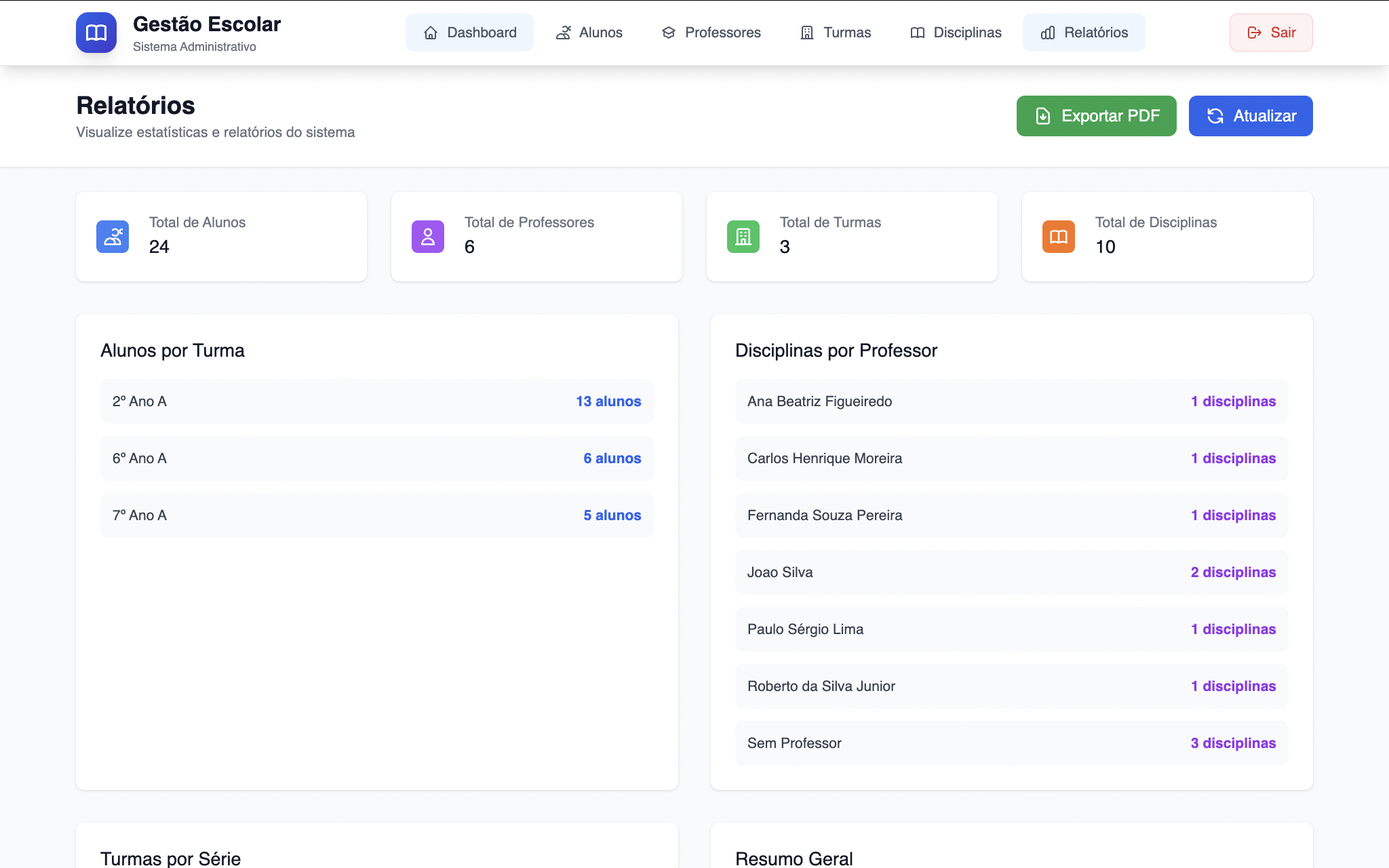Click the blue Total de Alunos icon

click(113, 237)
